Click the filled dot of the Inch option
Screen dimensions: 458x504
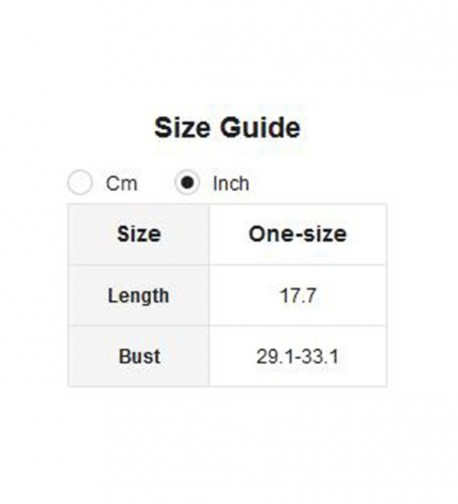(x=187, y=182)
